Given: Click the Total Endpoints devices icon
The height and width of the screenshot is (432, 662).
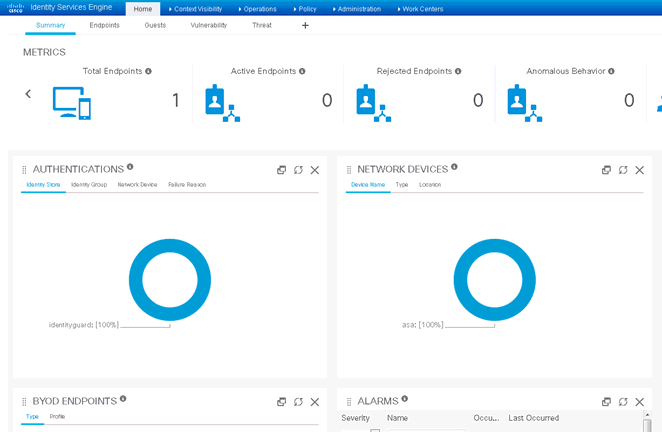Looking at the screenshot, I should click(x=72, y=101).
